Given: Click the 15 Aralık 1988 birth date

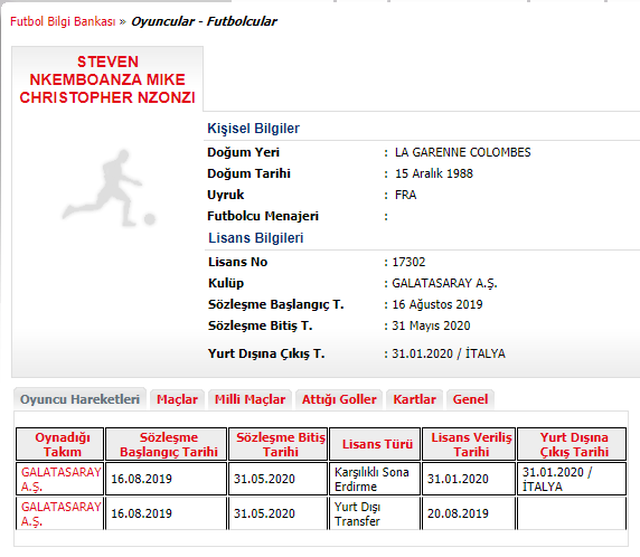Looking at the screenshot, I should tap(433, 173).
